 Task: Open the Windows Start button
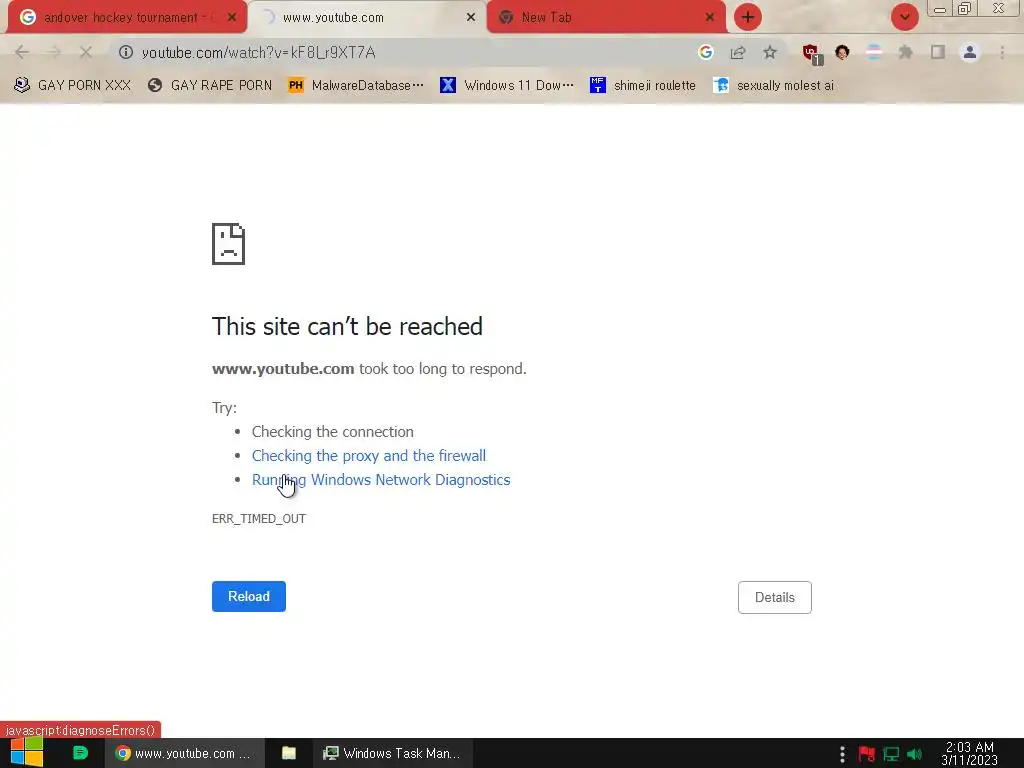(x=27, y=752)
